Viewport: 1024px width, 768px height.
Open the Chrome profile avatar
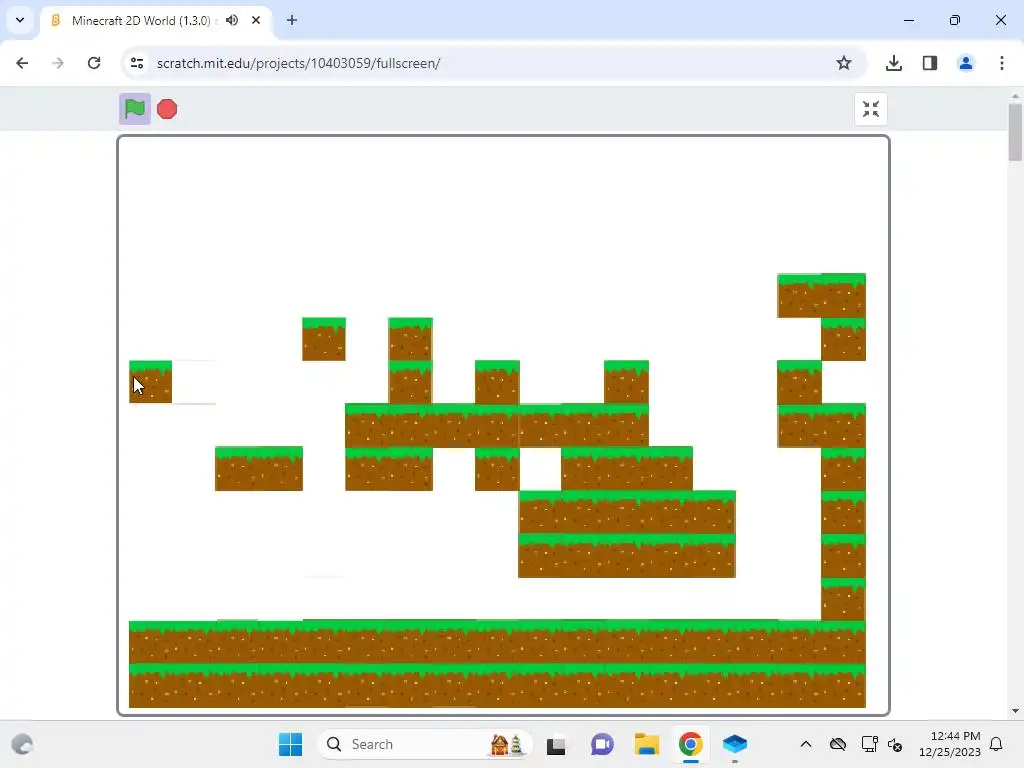[966, 63]
